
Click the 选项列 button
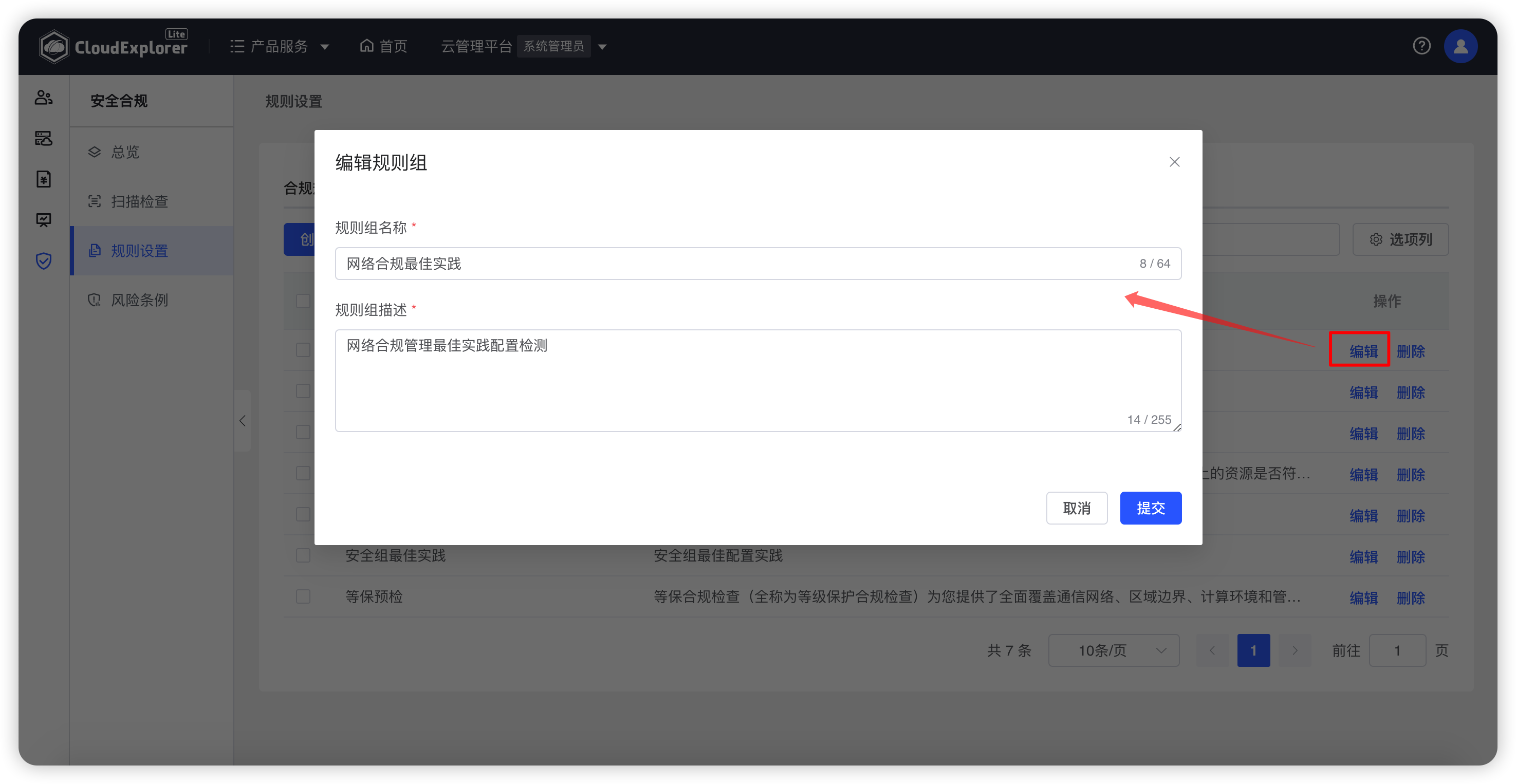click(x=1400, y=239)
